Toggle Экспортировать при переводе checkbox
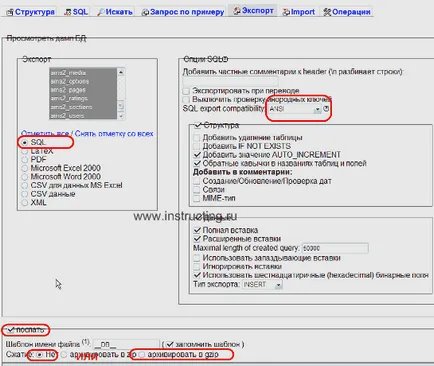 point(186,91)
